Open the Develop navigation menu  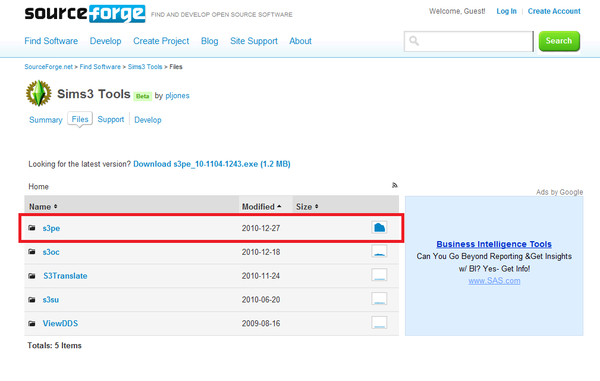[105, 41]
